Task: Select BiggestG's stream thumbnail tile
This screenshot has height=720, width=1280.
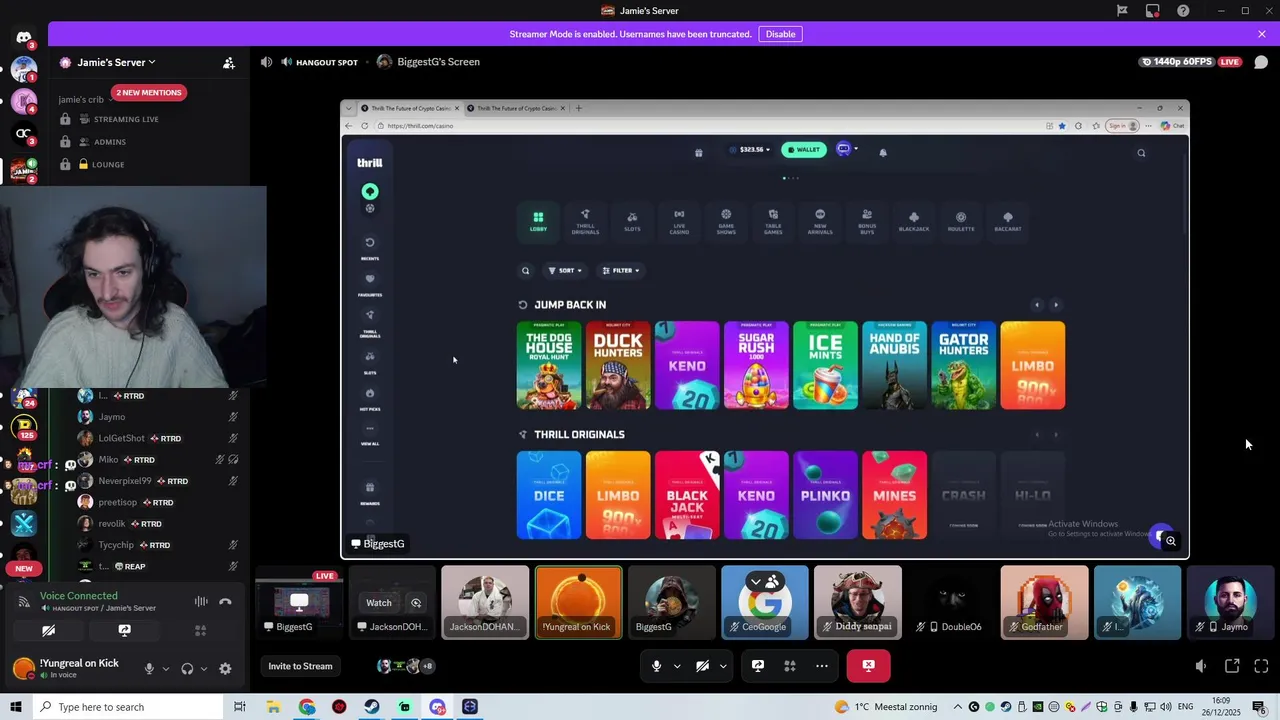Action: [299, 603]
